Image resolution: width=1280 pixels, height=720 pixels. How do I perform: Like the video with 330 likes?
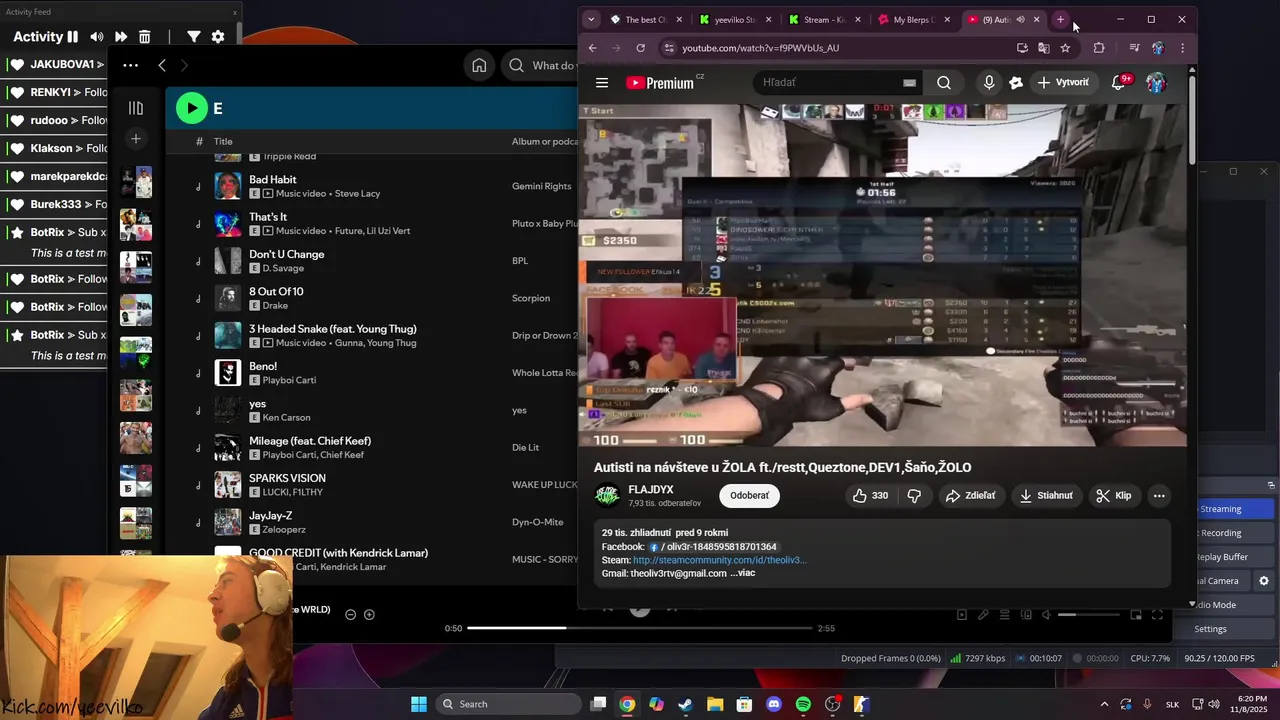868,495
